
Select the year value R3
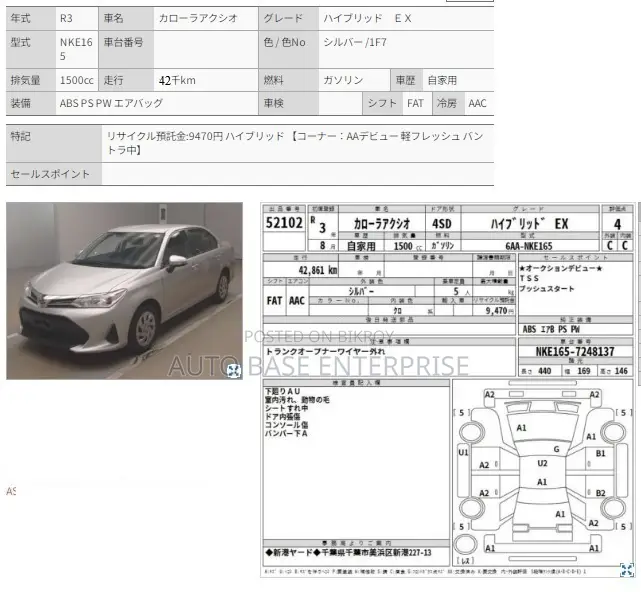tap(66, 18)
